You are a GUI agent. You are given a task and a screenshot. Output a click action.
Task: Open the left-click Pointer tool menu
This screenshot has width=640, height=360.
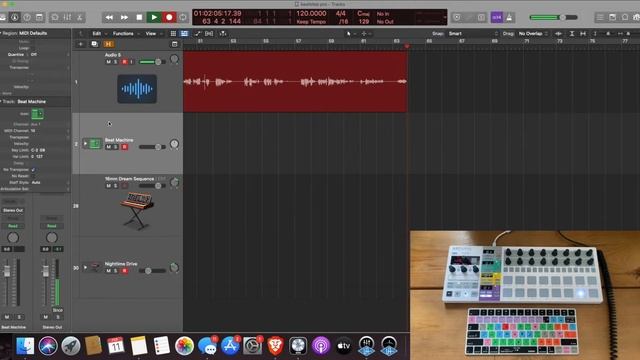(x=350, y=33)
